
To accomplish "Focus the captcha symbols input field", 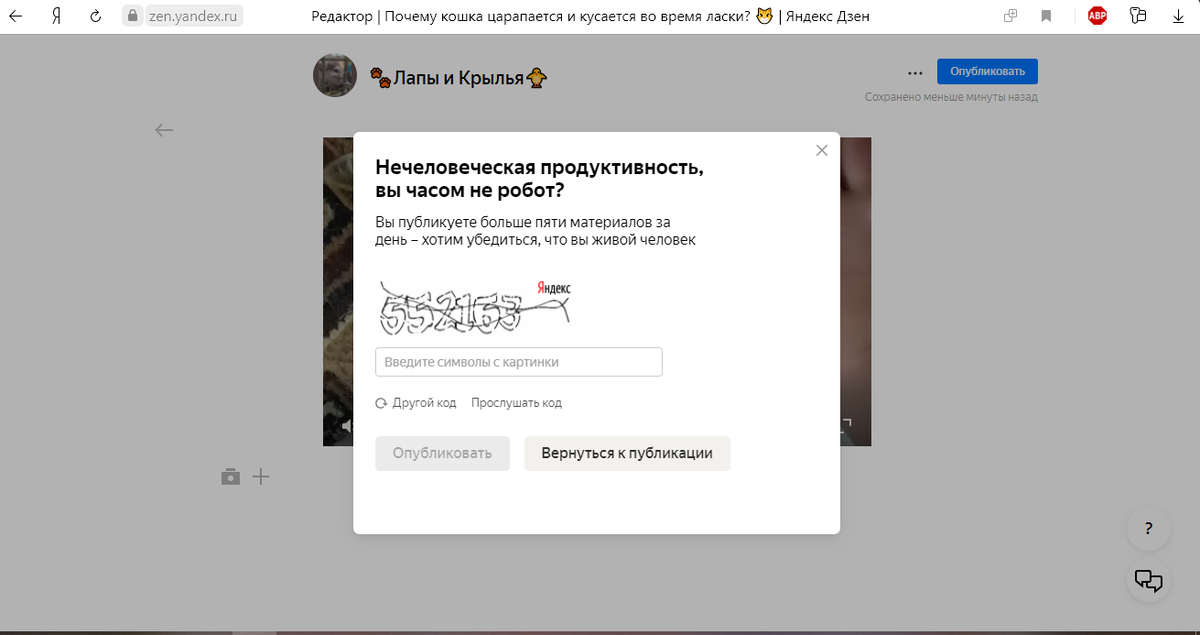I will 518,362.
